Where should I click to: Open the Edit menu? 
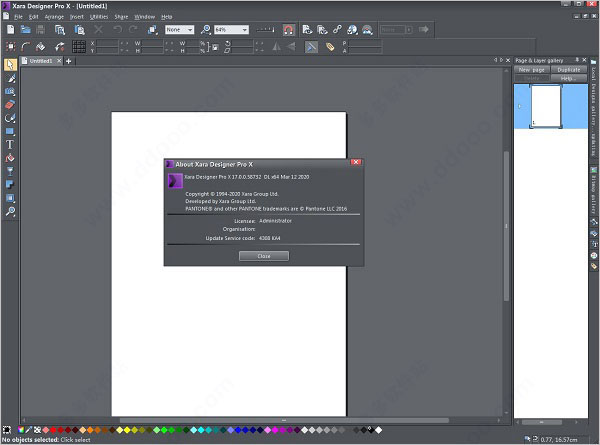[x=33, y=17]
